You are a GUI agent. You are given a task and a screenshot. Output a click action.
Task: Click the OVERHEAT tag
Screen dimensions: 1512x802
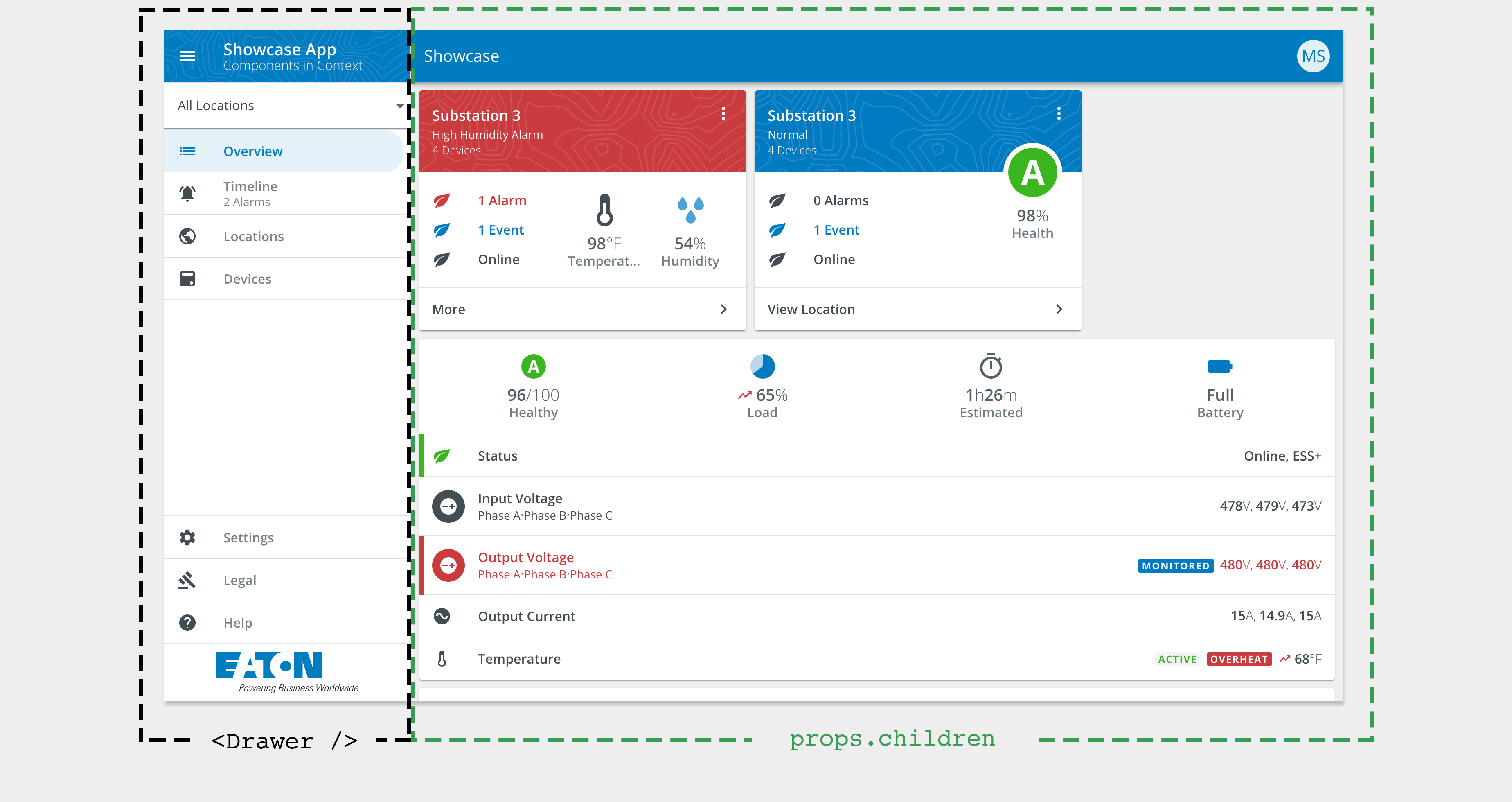click(1239, 660)
